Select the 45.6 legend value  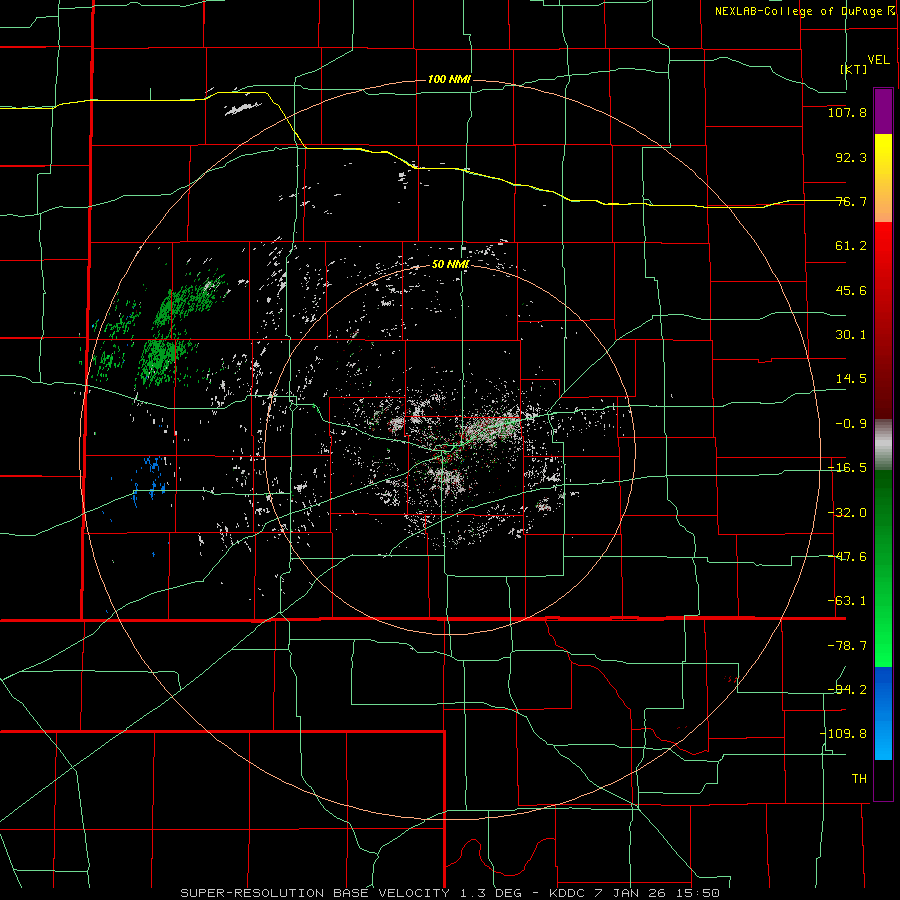tap(851, 290)
